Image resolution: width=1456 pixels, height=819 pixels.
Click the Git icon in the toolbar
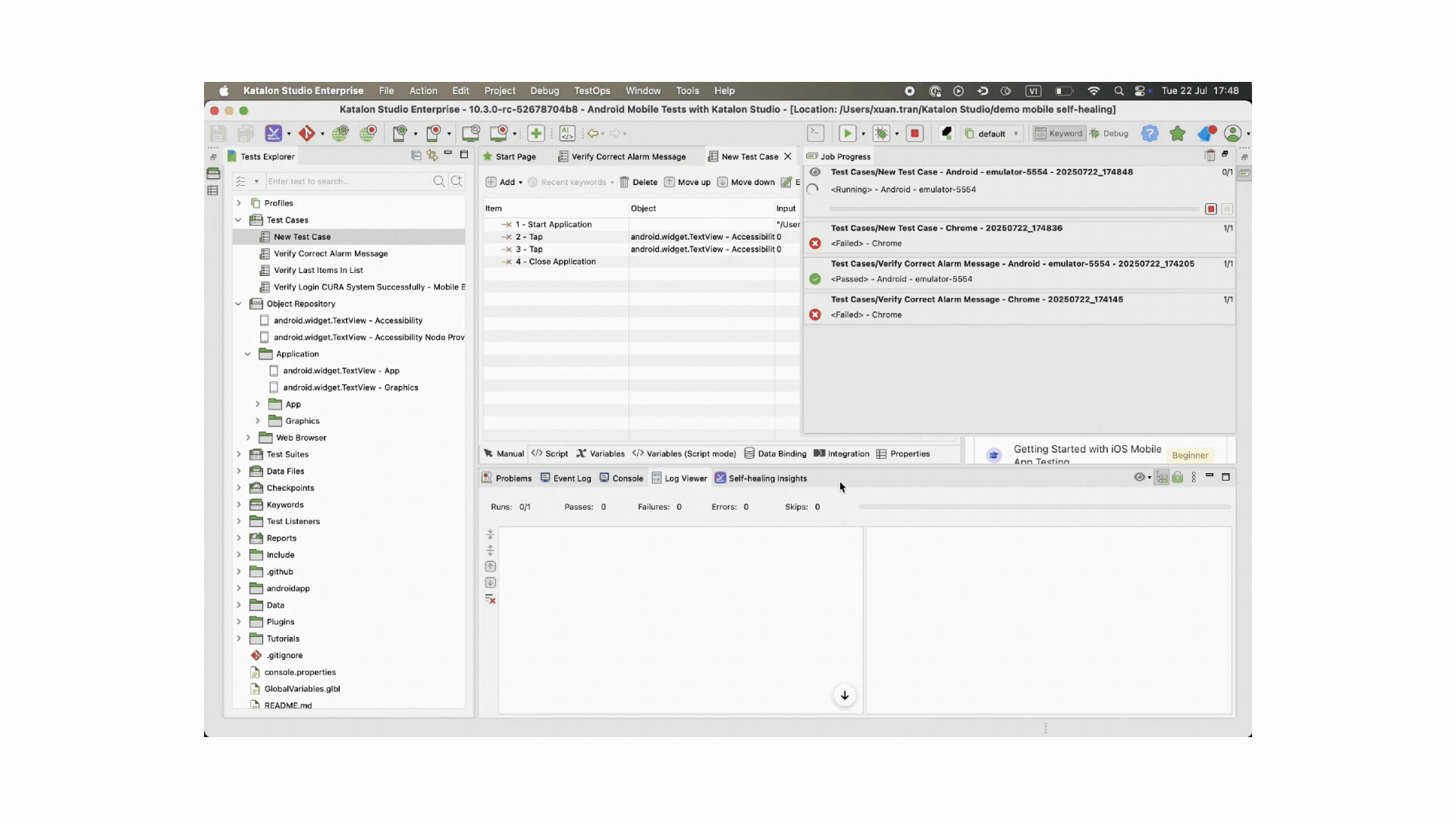coord(306,133)
